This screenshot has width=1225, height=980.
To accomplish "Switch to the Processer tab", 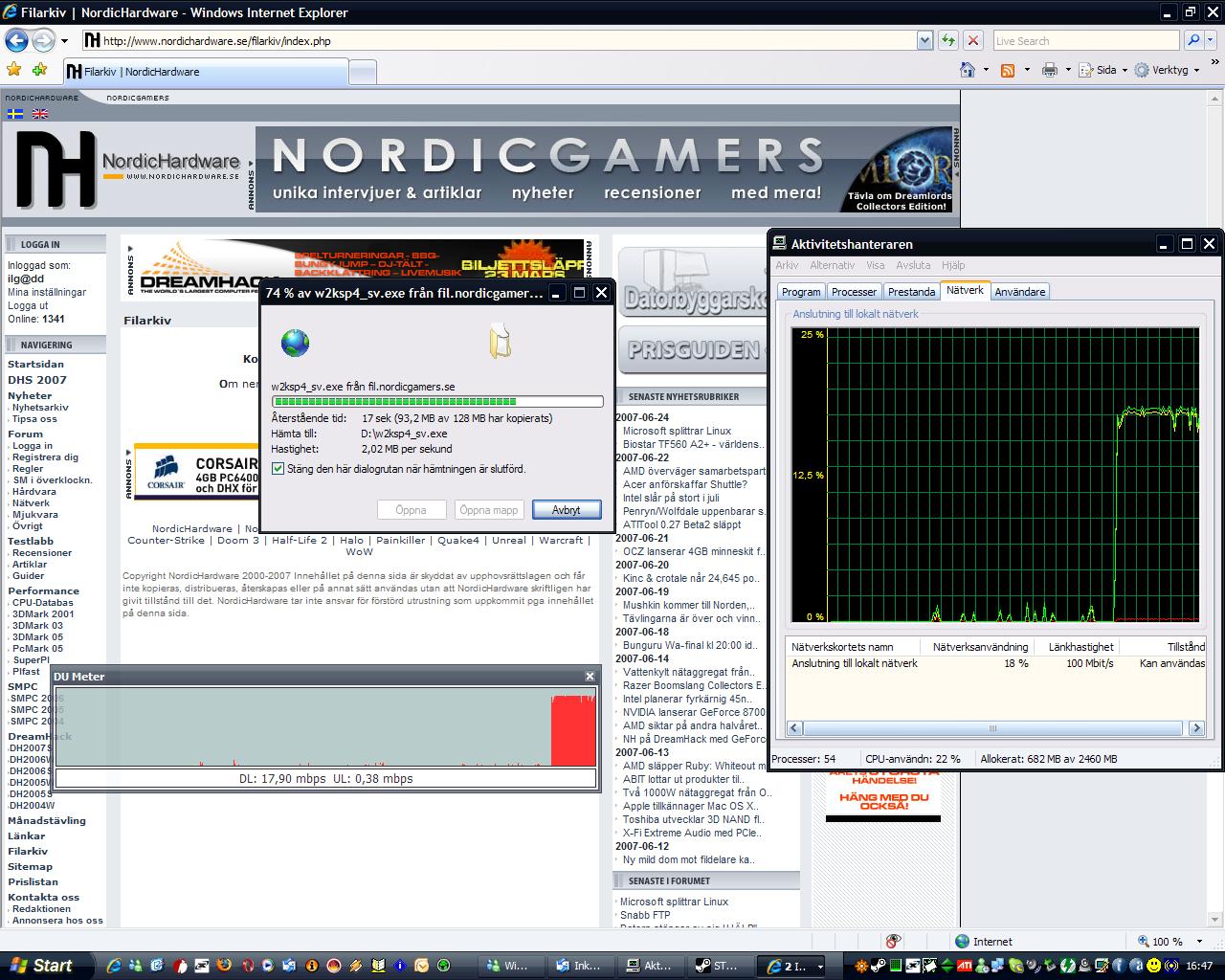I will (854, 292).
